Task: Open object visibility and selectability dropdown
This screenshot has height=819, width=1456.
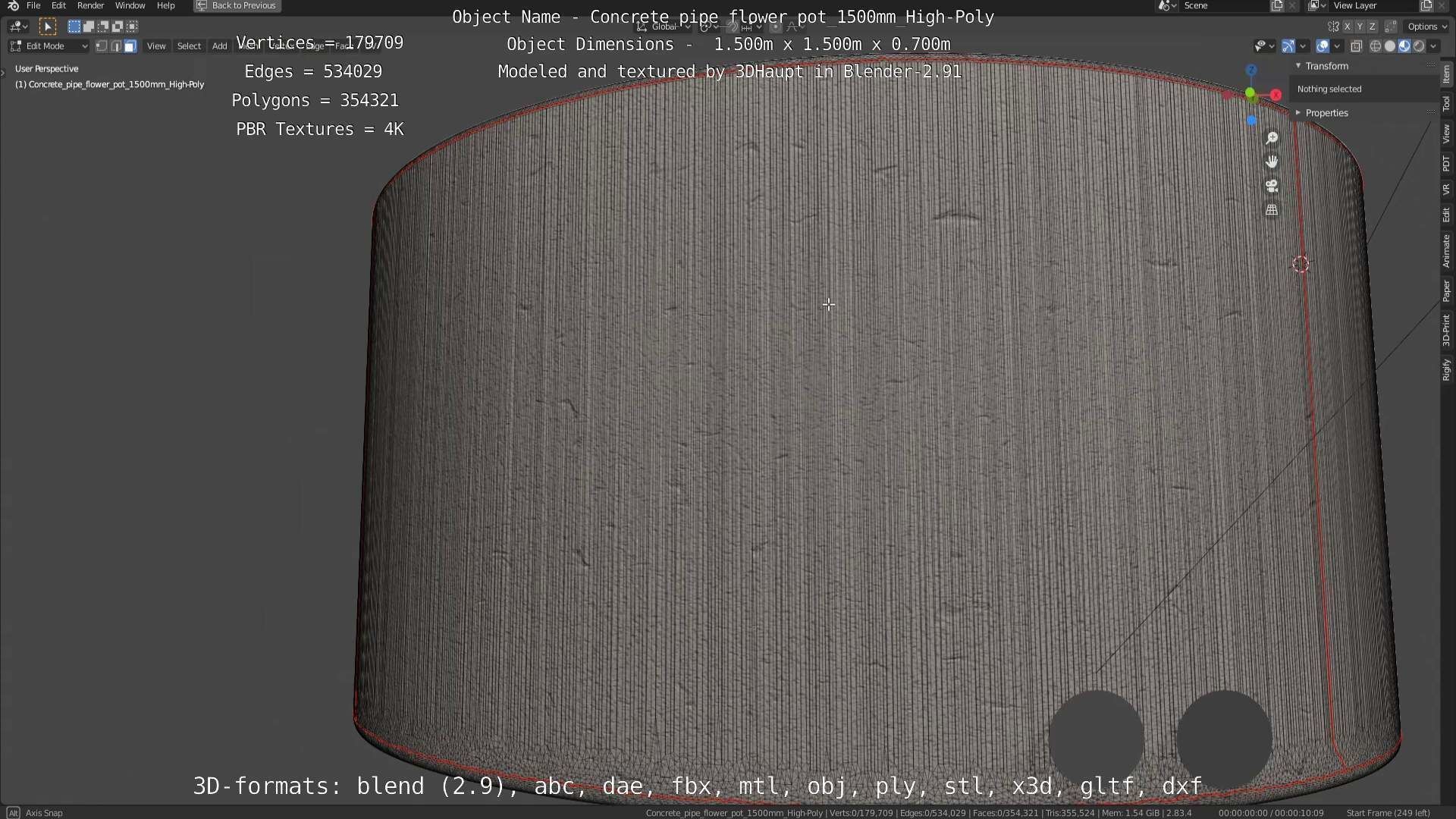Action: (1263, 46)
